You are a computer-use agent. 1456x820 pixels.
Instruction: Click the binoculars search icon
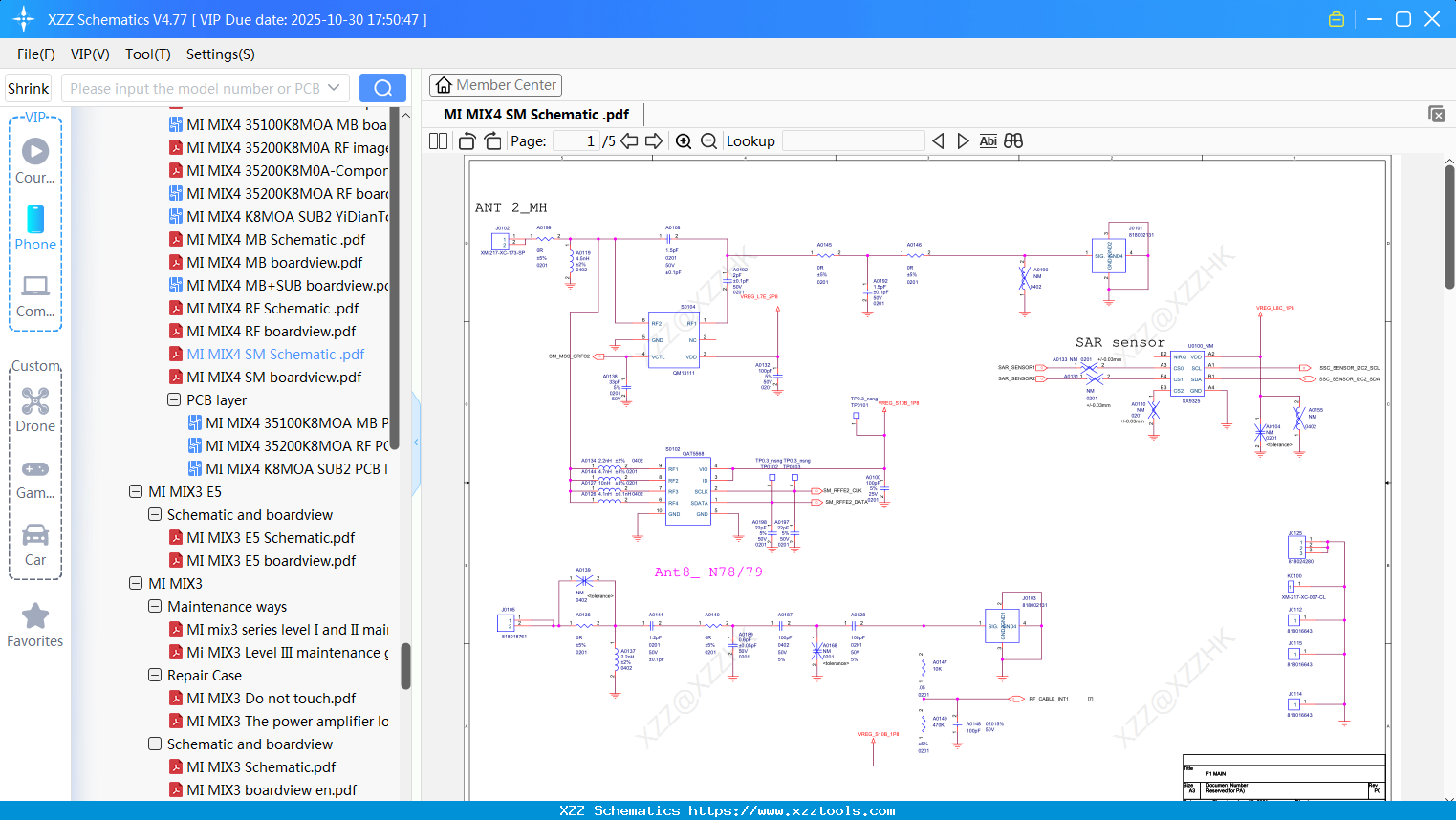click(1013, 141)
